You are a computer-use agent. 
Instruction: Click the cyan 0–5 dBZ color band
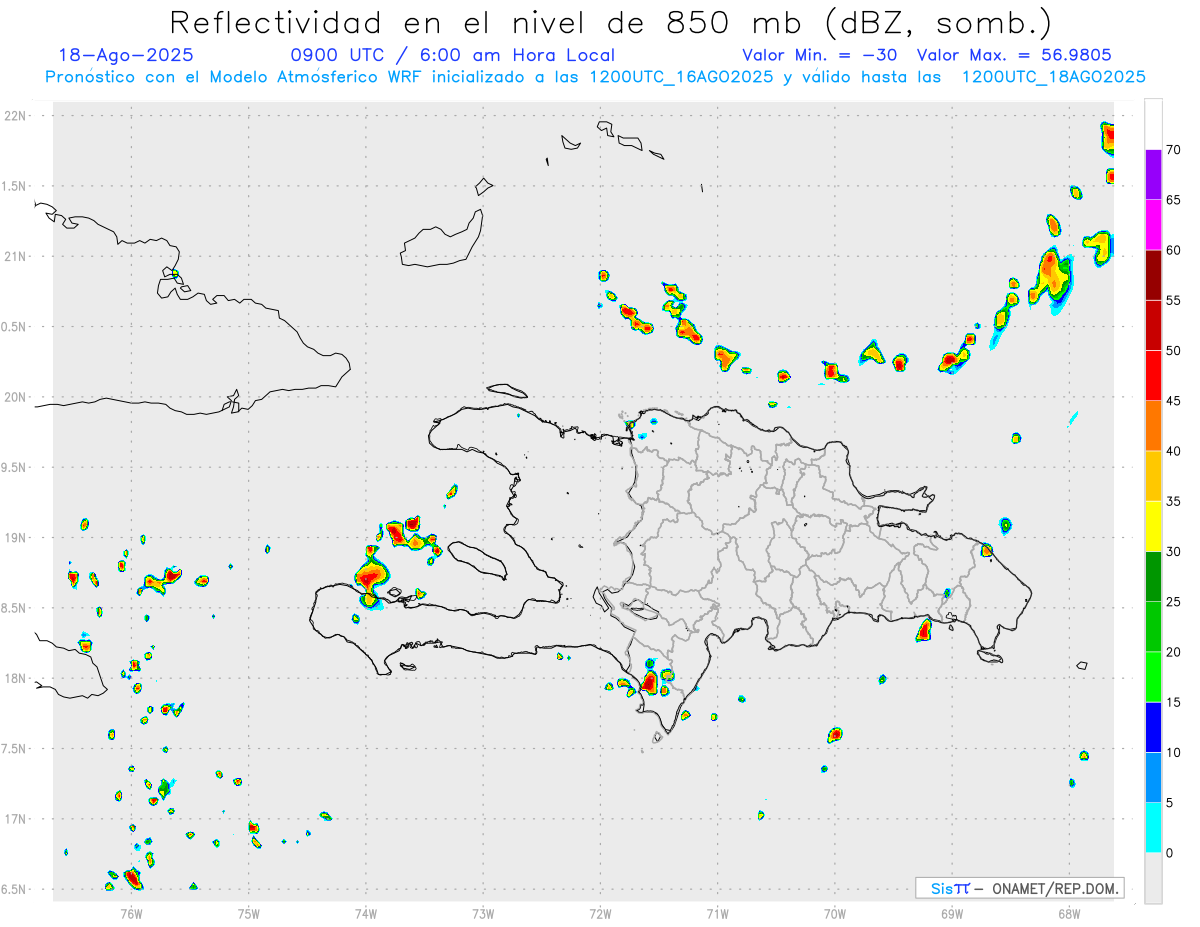[x=1153, y=828]
